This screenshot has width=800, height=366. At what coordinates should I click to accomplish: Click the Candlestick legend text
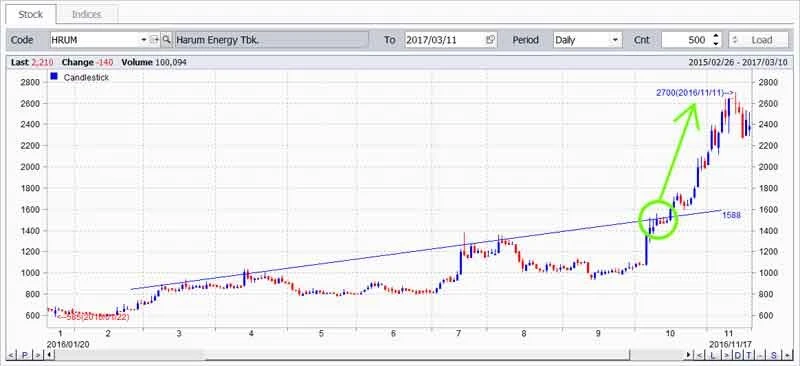86,78
